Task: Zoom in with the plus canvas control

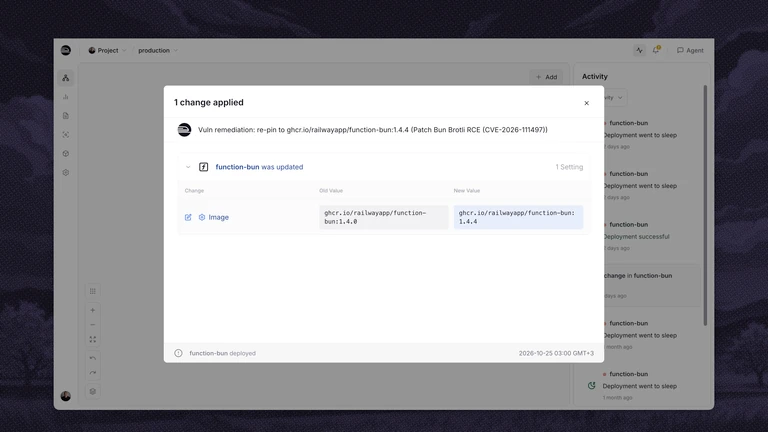Action: (93, 310)
